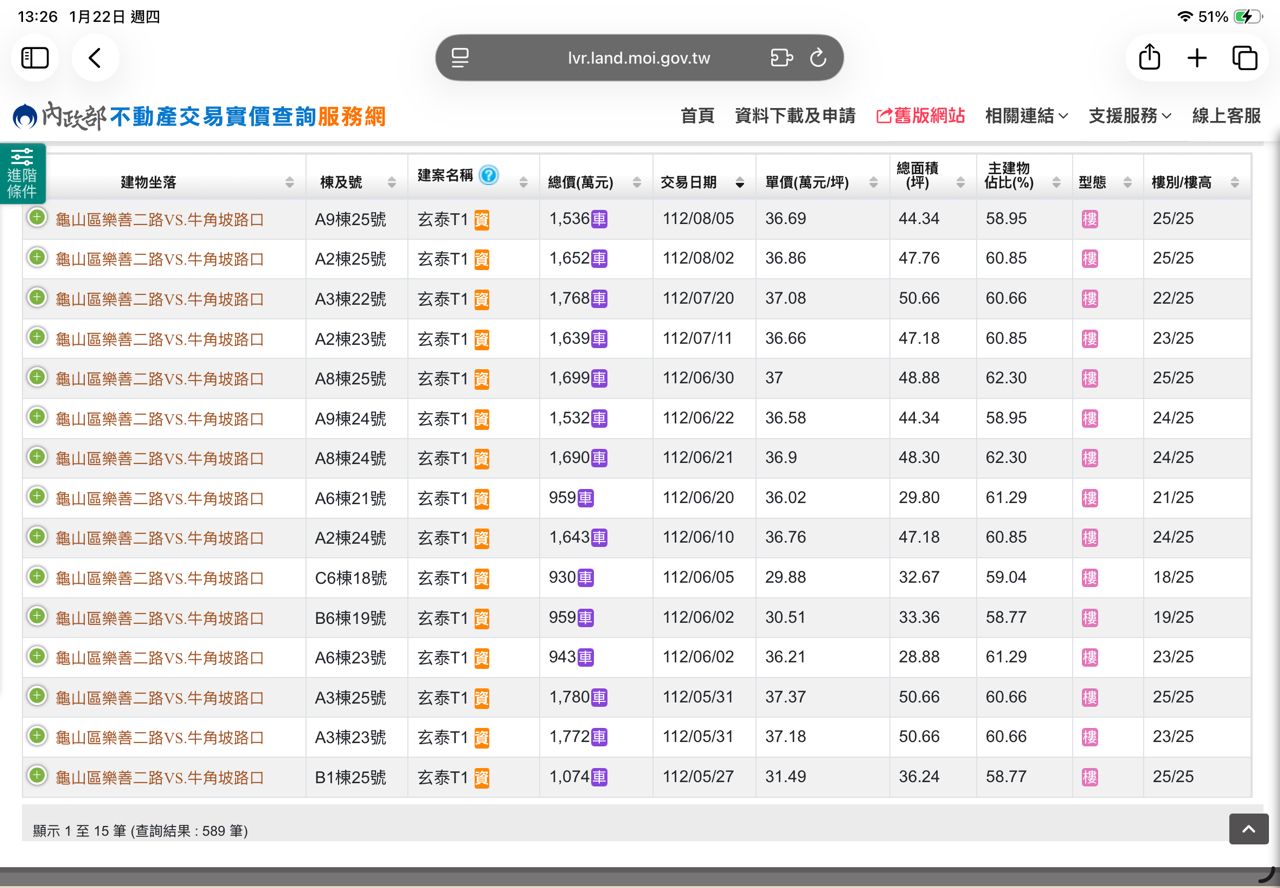Open Safari sidebar panel icon
This screenshot has height=888, width=1280.
coord(35,58)
